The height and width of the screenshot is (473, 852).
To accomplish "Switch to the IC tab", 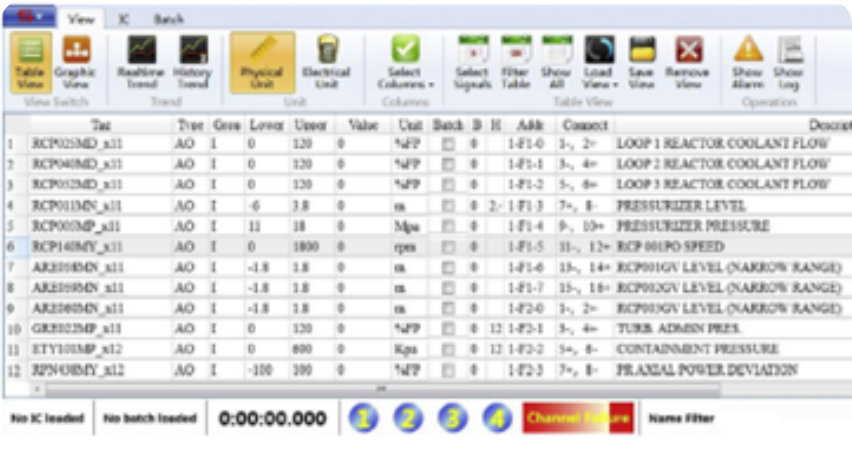I will [122, 19].
